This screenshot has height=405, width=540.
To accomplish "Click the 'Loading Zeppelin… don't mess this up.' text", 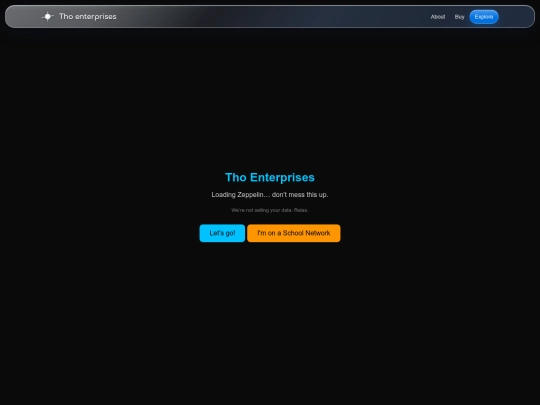I will click(x=270, y=195).
